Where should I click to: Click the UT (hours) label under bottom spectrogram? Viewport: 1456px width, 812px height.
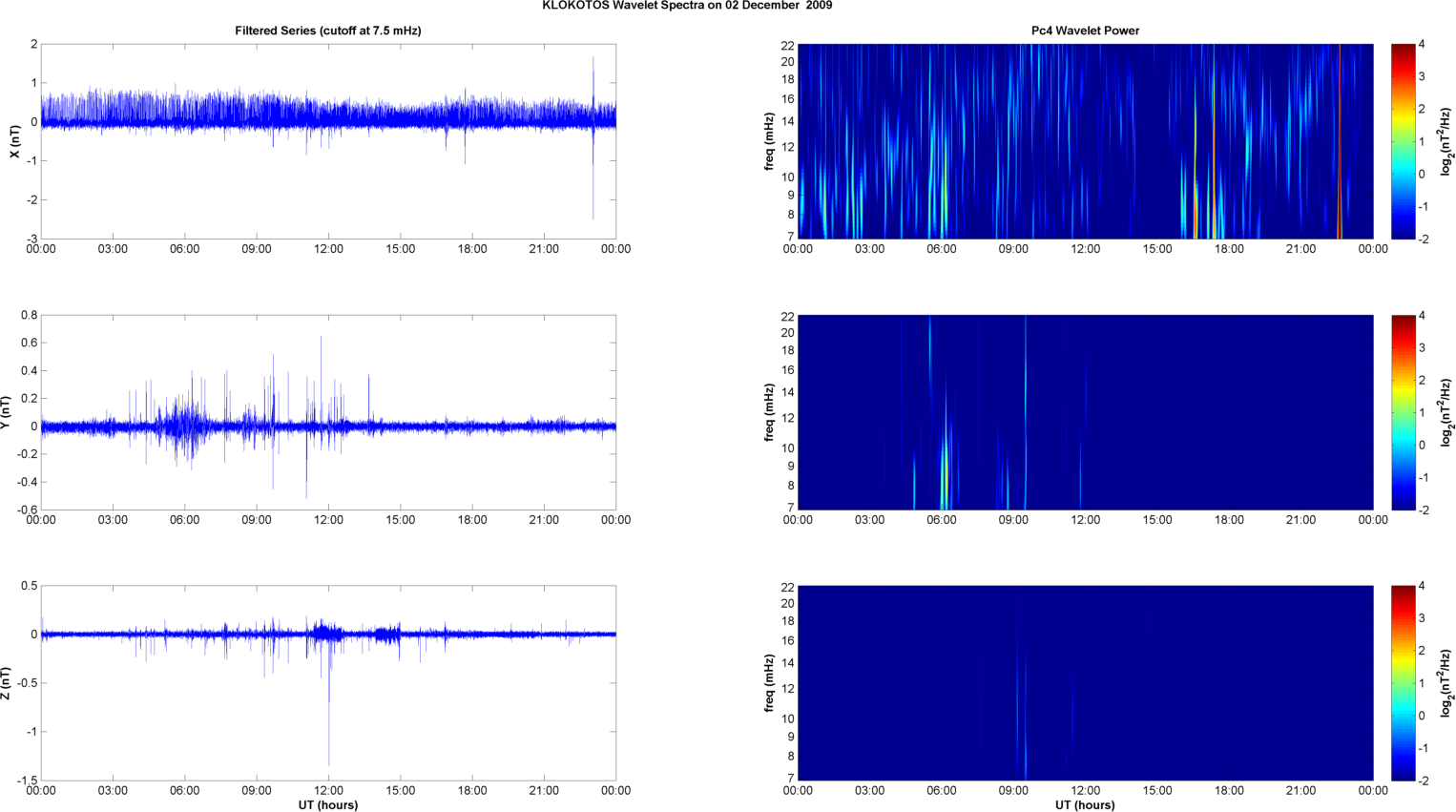click(1085, 805)
